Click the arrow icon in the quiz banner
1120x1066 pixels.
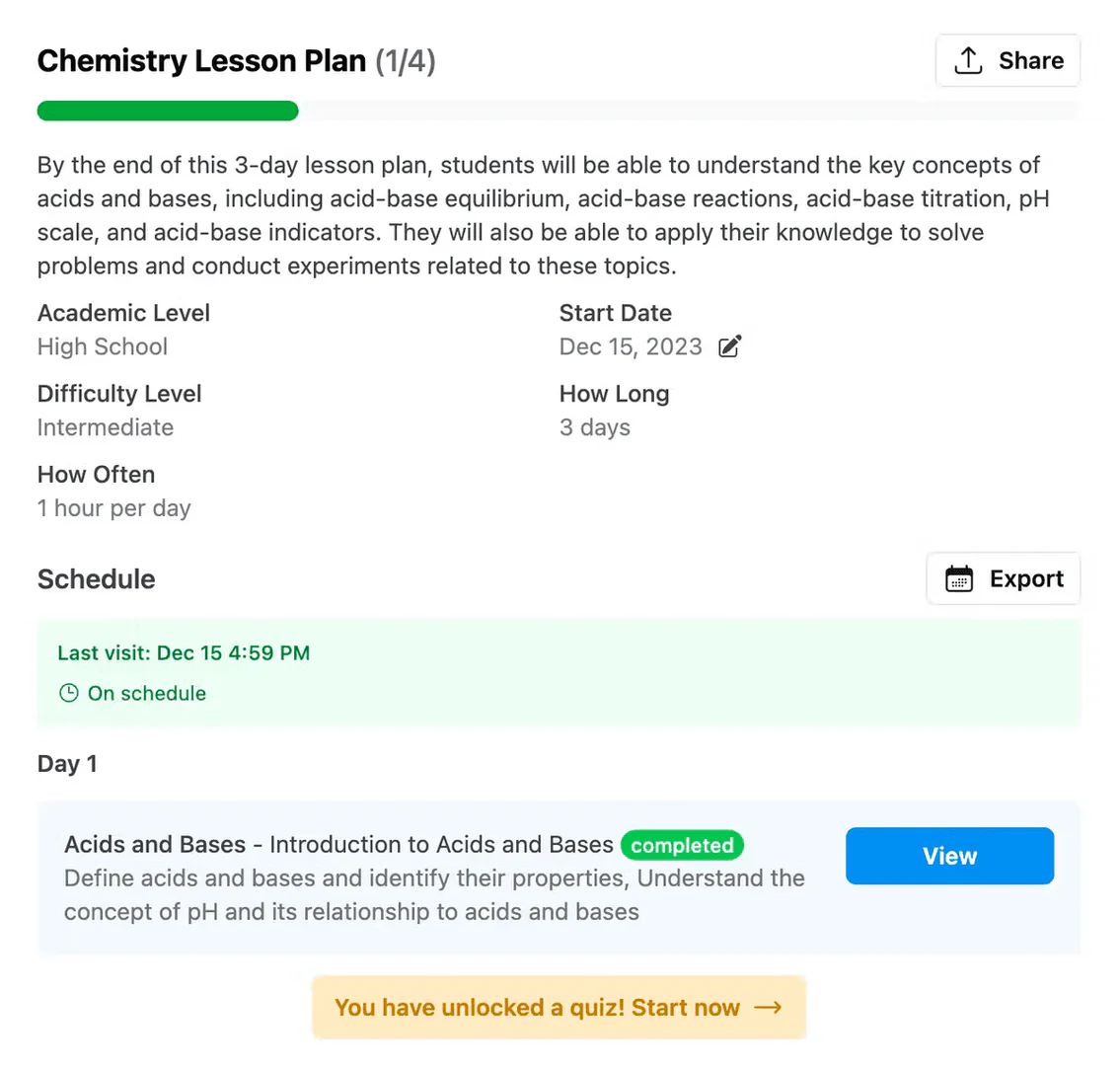[767, 1008]
